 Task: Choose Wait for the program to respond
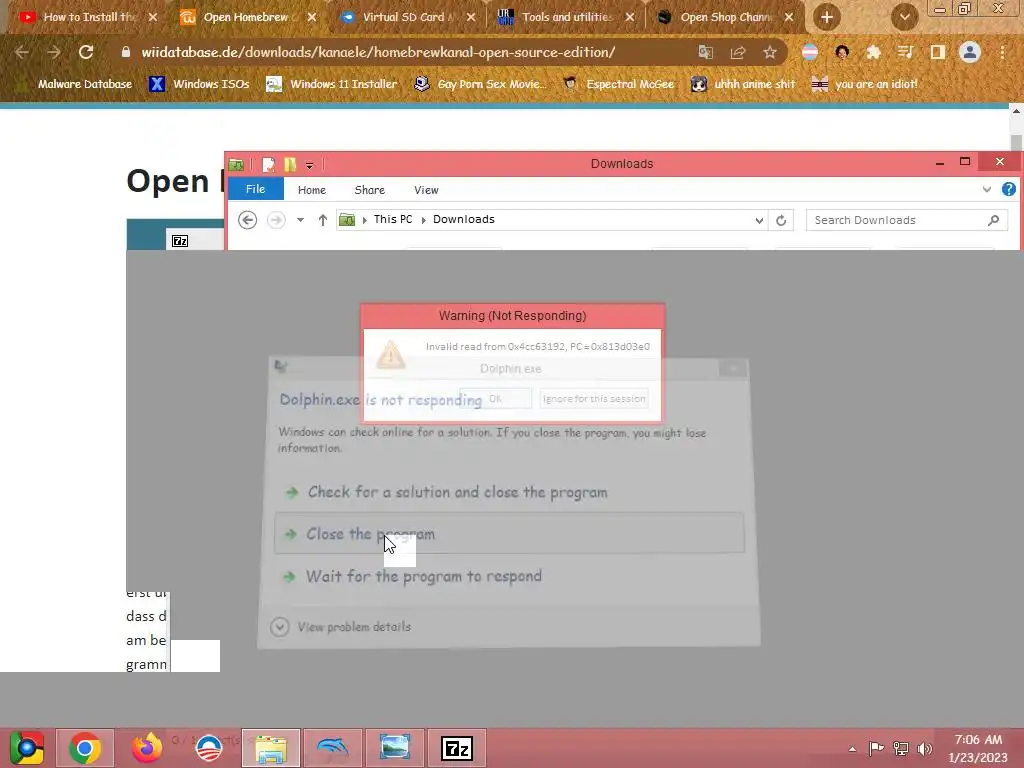424,576
